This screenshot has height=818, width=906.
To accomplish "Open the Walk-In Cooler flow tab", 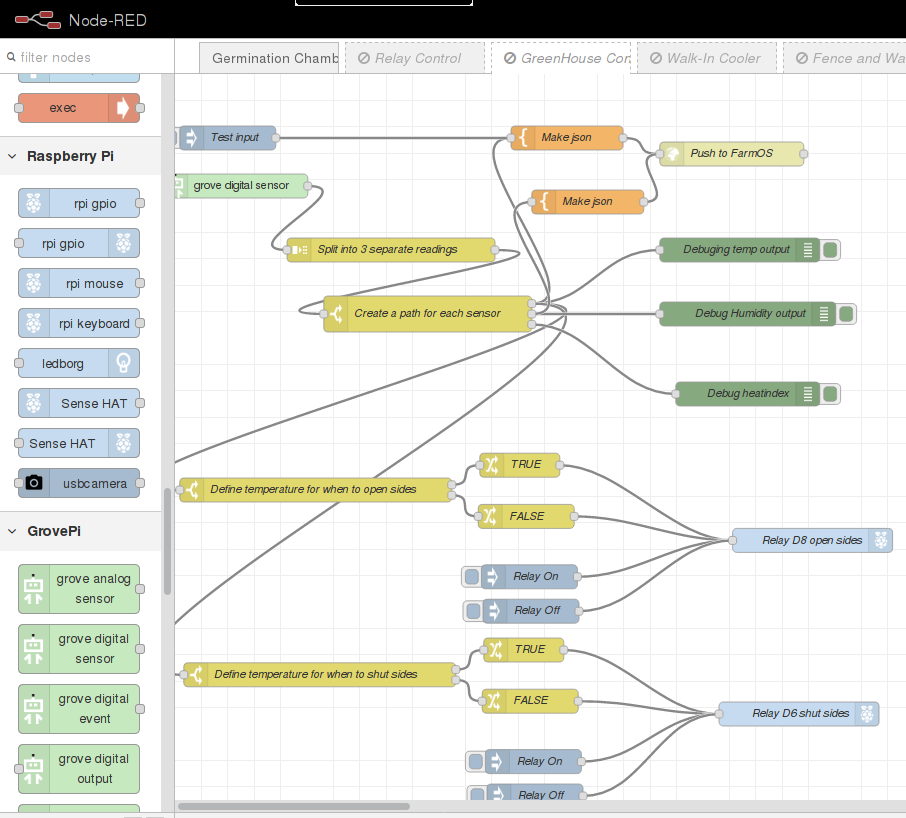I will coord(706,58).
